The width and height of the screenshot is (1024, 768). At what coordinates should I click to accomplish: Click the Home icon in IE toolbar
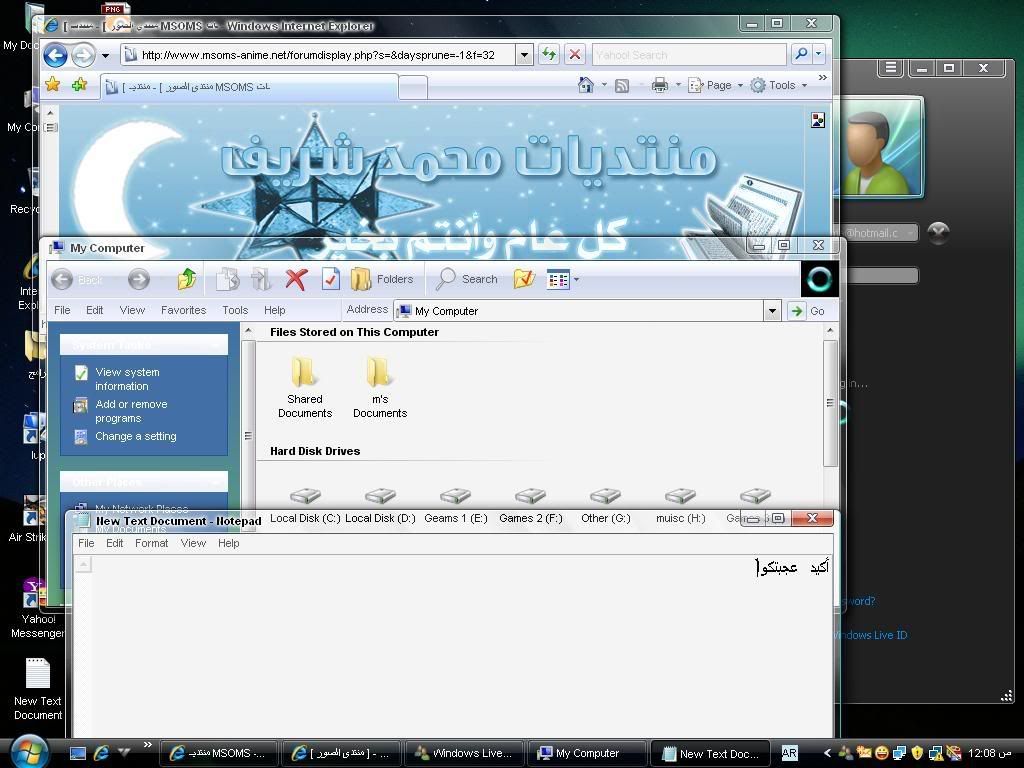[x=586, y=86]
